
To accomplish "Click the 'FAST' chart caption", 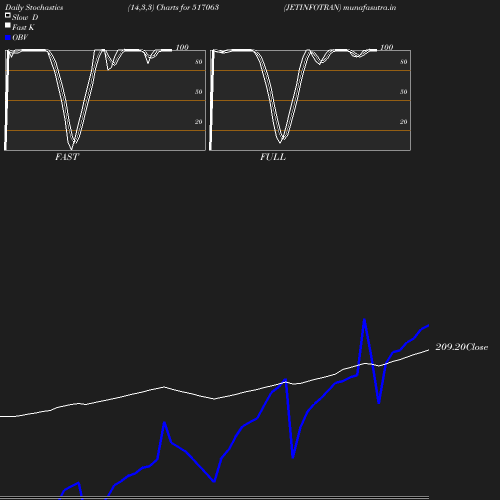I will [67, 157].
